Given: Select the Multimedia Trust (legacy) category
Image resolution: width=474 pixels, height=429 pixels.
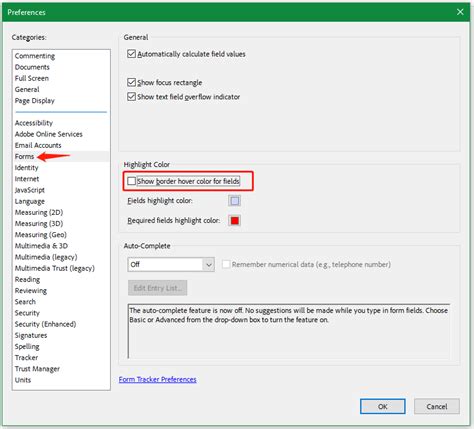Looking at the screenshot, I should click(55, 268).
